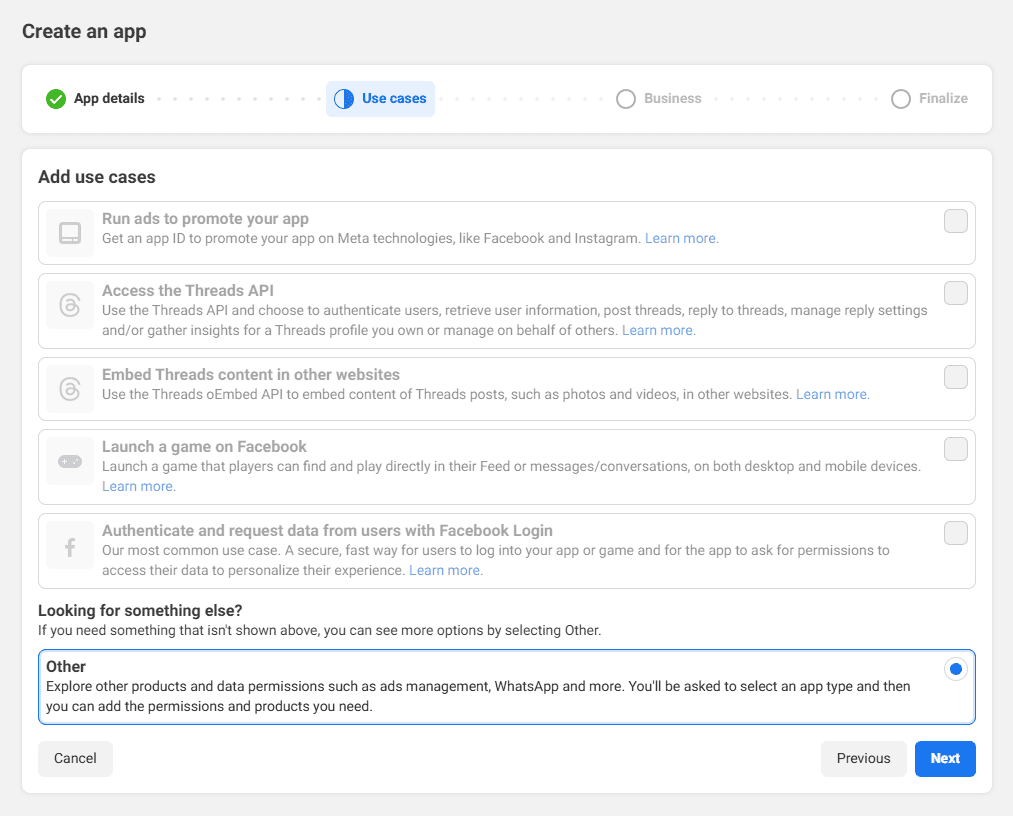The width and height of the screenshot is (1013, 816).
Task: Open Learn more for Facebook Login
Action: pyautogui.click(x=446, y=570)
